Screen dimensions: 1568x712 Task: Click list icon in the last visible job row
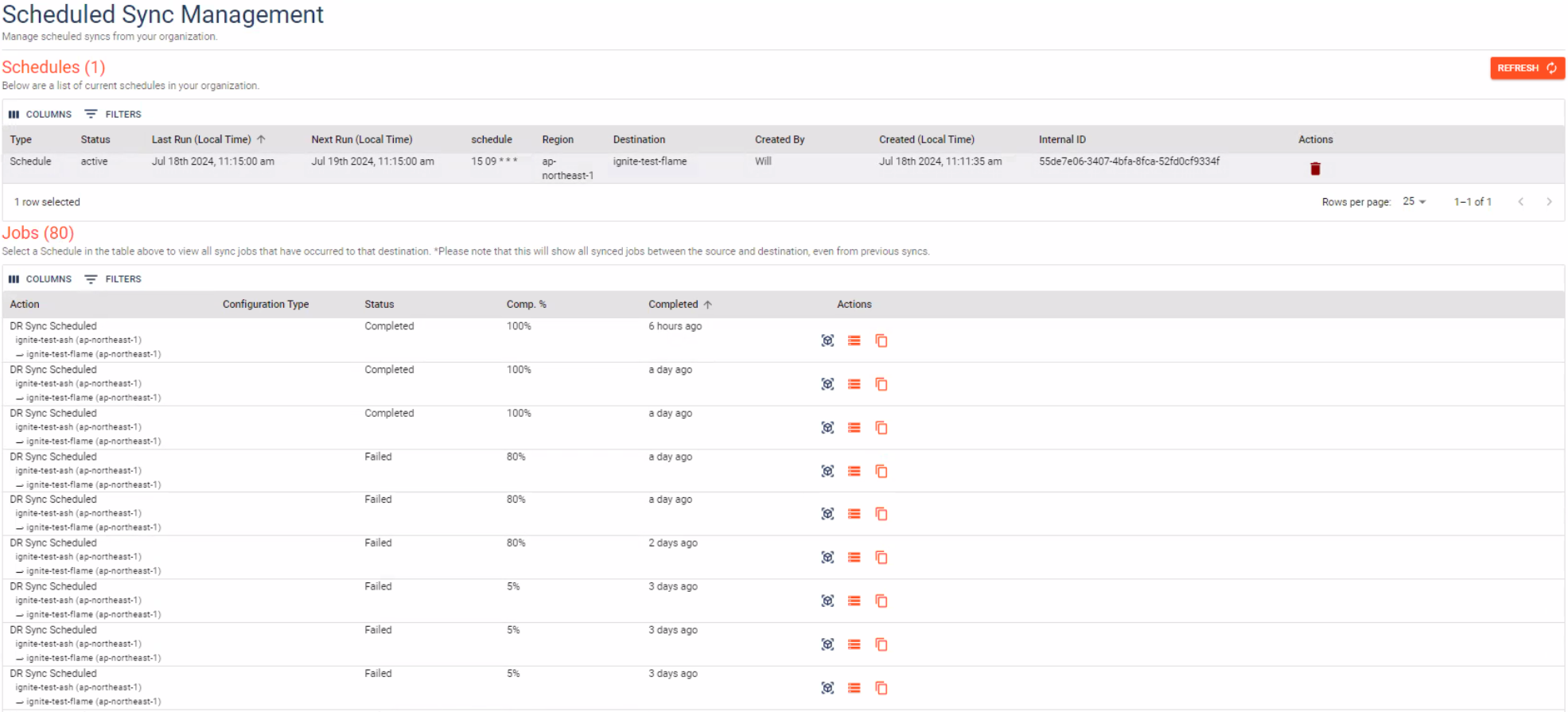(x=854, y=688)
